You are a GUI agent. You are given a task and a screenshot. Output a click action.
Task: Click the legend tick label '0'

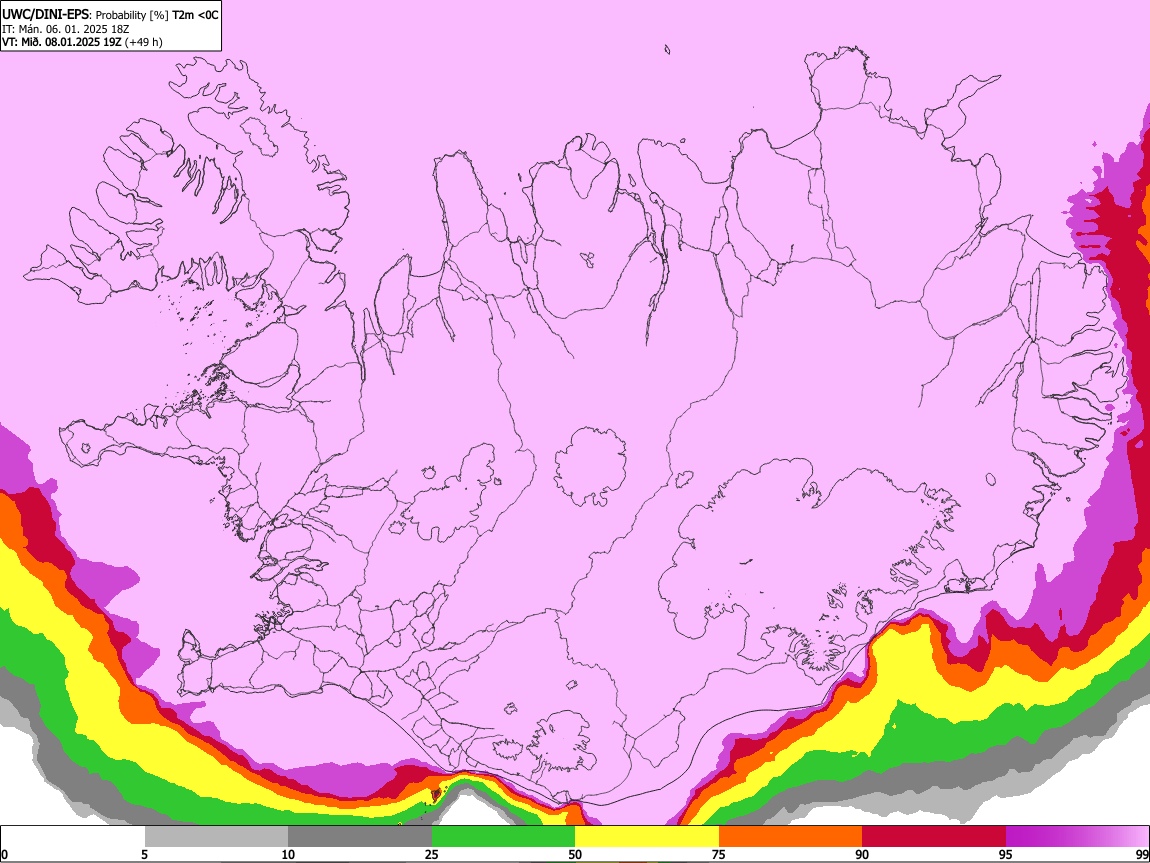(4, 855)
